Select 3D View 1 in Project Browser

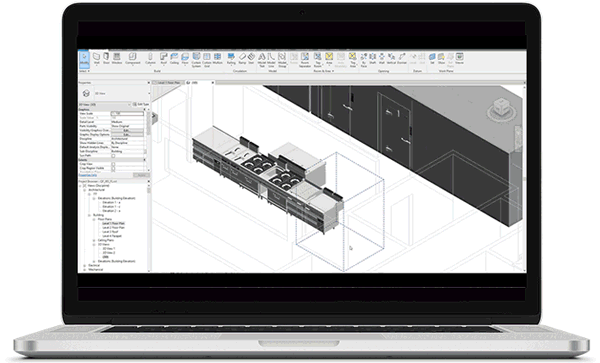(x=108, y=249)
